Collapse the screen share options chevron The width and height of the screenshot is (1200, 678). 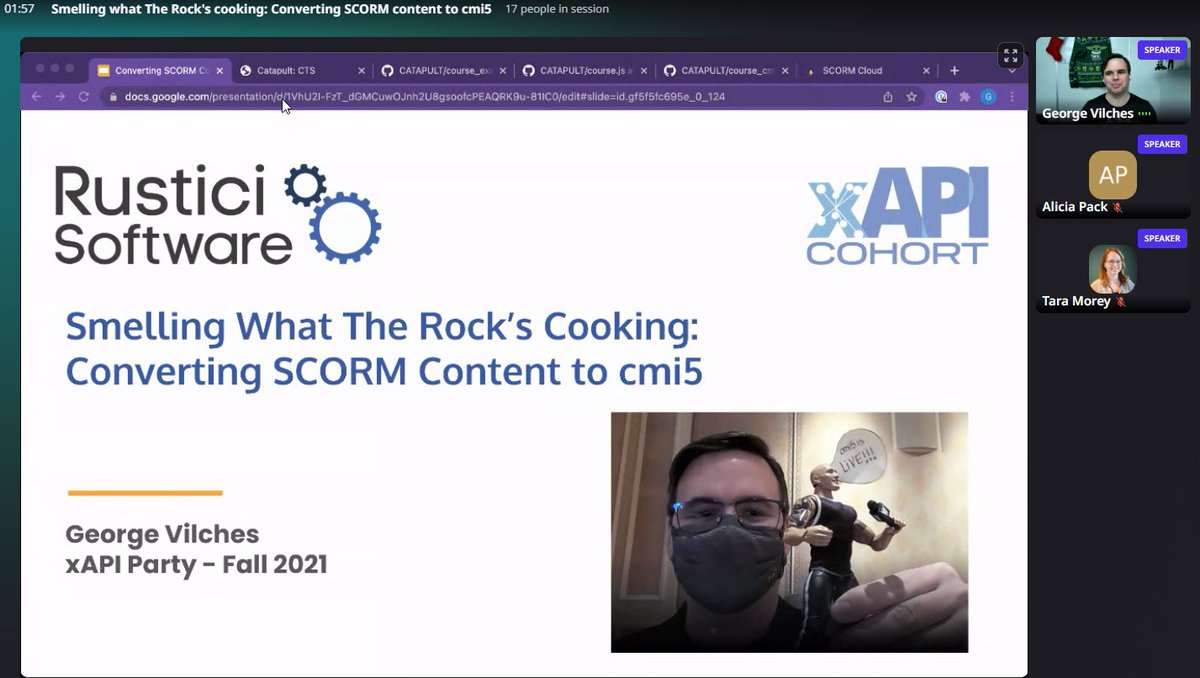(1012, 72)
